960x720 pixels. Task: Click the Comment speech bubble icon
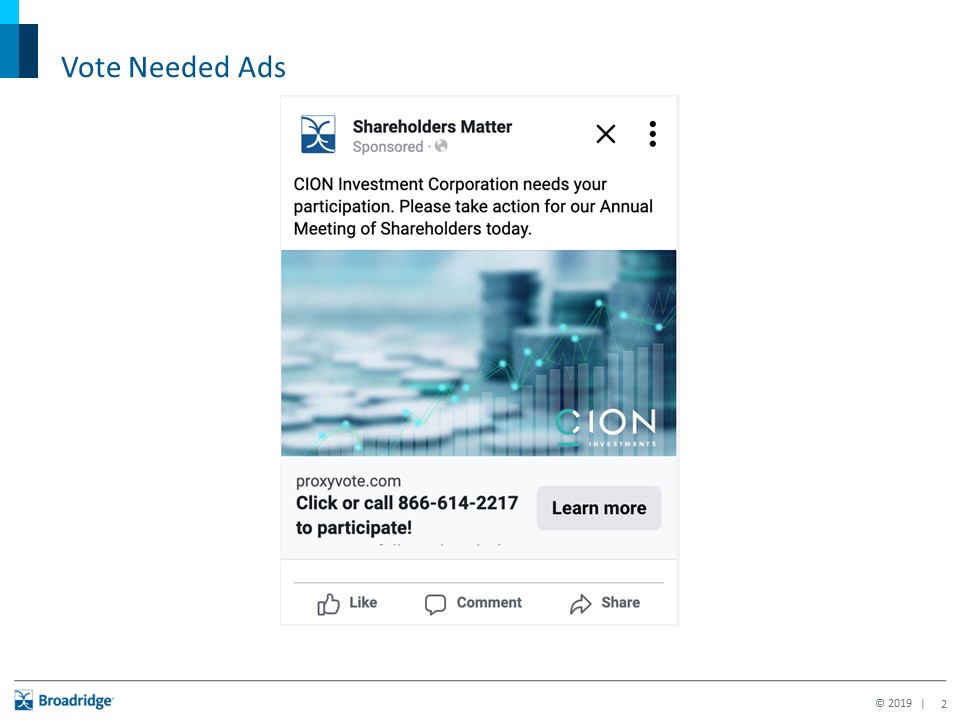click(435, 604)
